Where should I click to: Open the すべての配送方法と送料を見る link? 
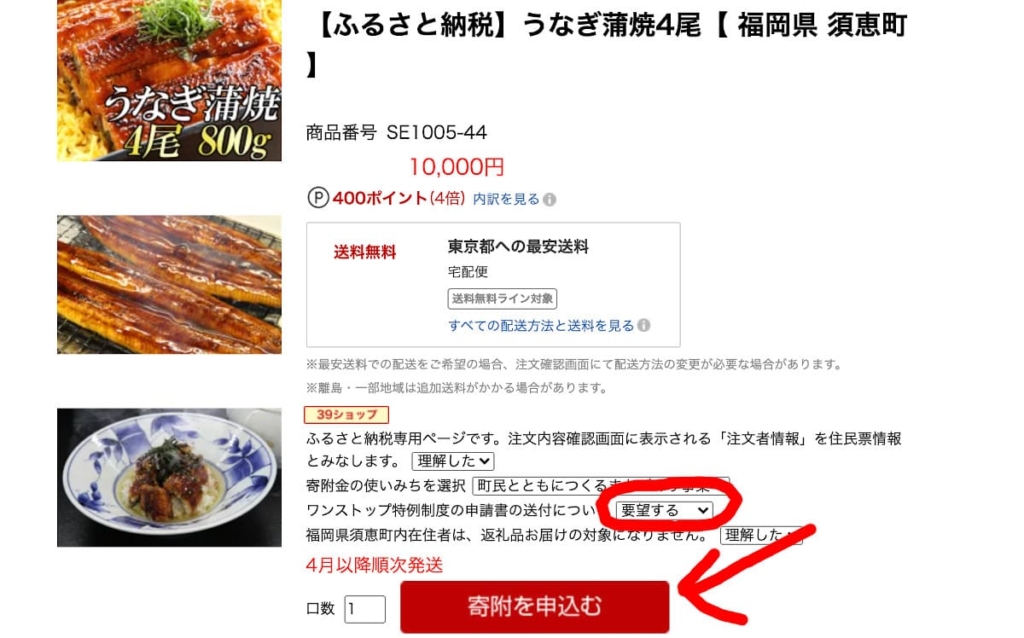pyautogui.click(x=541, y=325)
